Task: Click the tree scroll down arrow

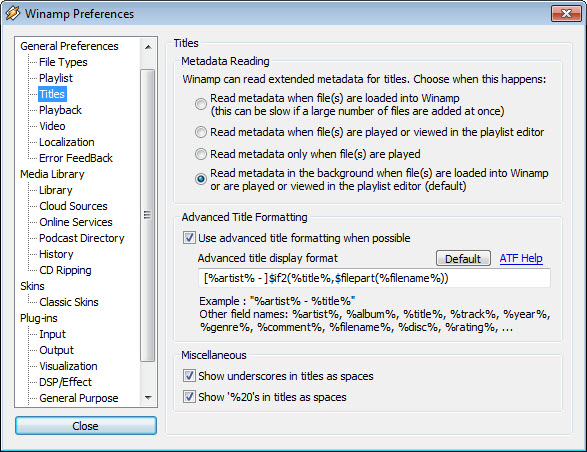Action: coord(148,397)
